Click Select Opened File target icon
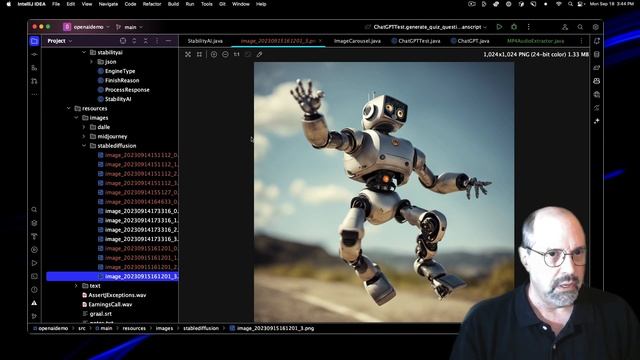This screenshot has height=360, width=640. tap(123, 41)
